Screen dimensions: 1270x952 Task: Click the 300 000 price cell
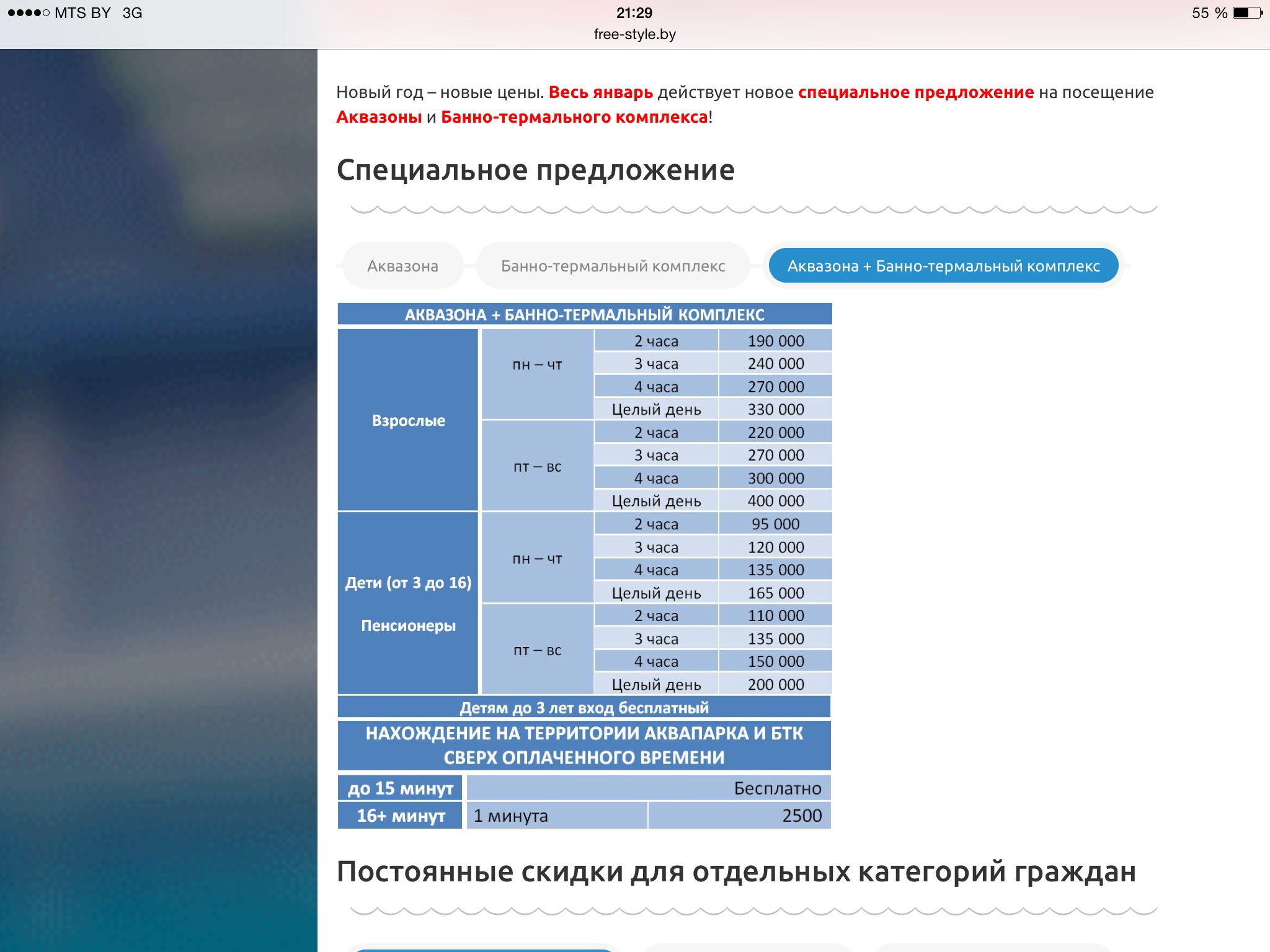tap(775, 478)
